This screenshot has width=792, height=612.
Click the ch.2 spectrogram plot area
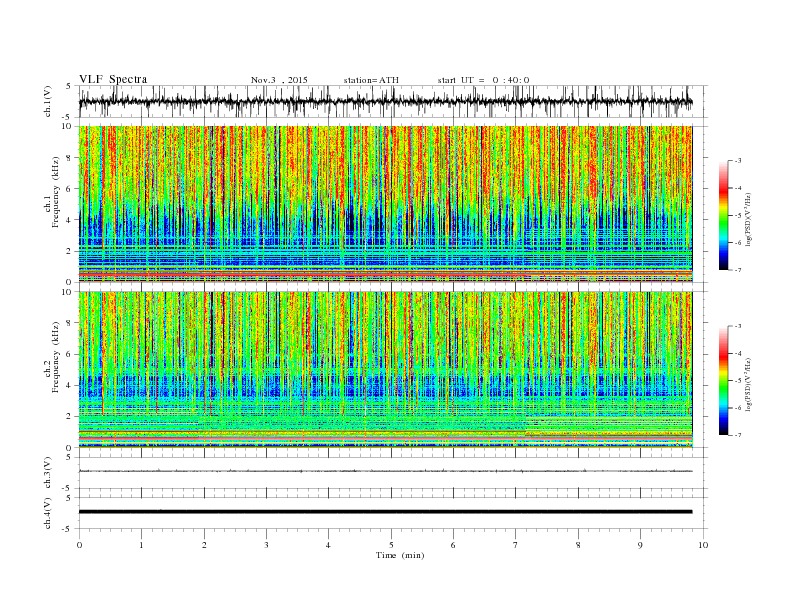point(385,370)
